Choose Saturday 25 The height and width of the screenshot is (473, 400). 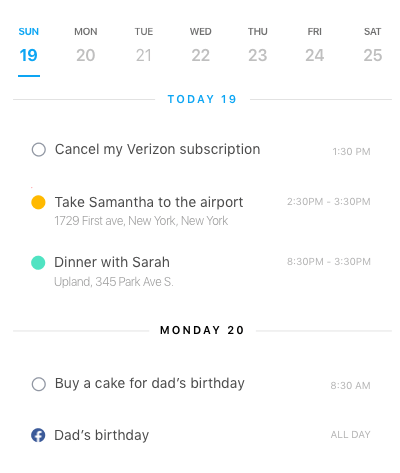[372, 46]
